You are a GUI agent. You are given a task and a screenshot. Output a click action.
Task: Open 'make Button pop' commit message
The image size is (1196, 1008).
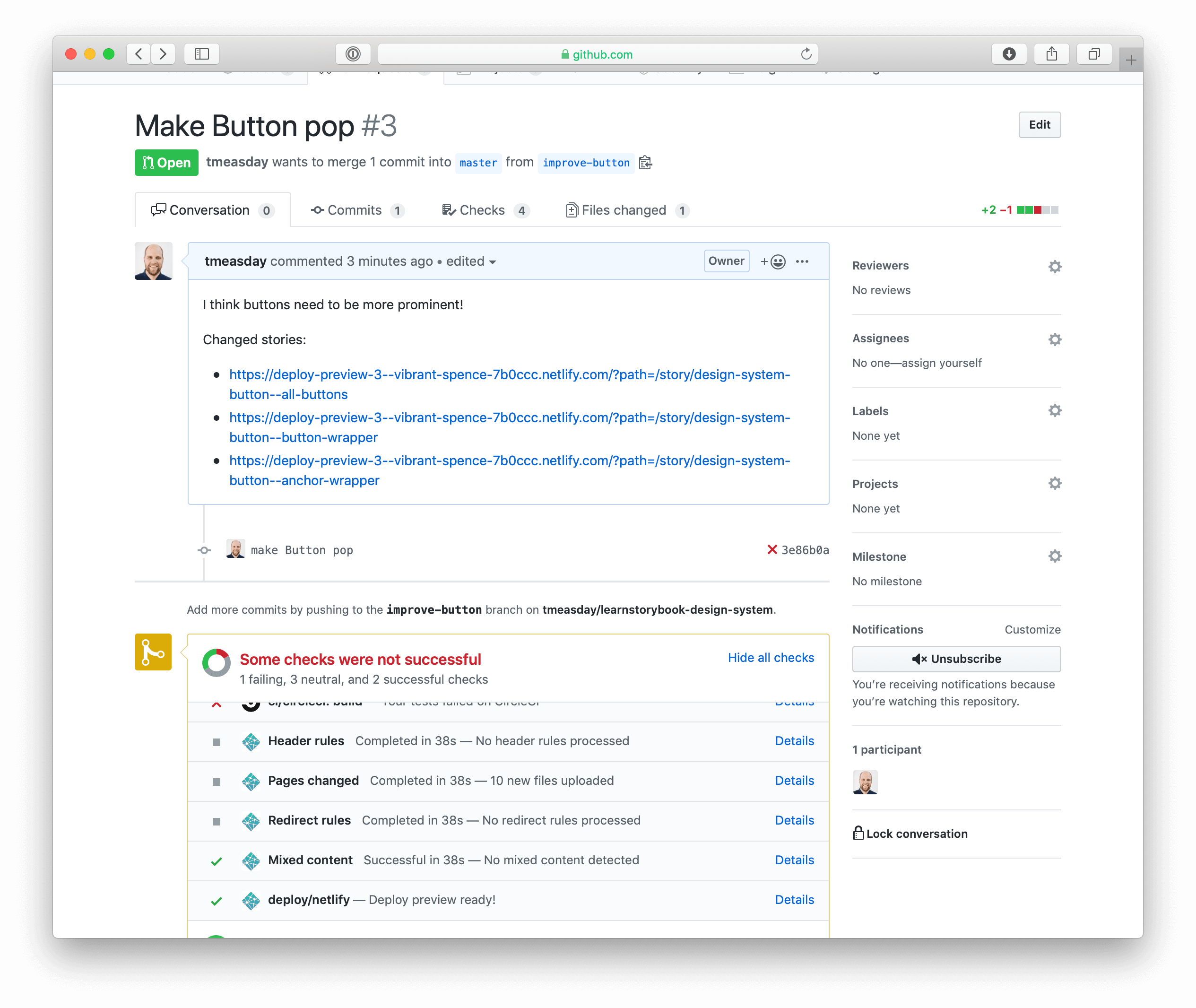(302, 550)
